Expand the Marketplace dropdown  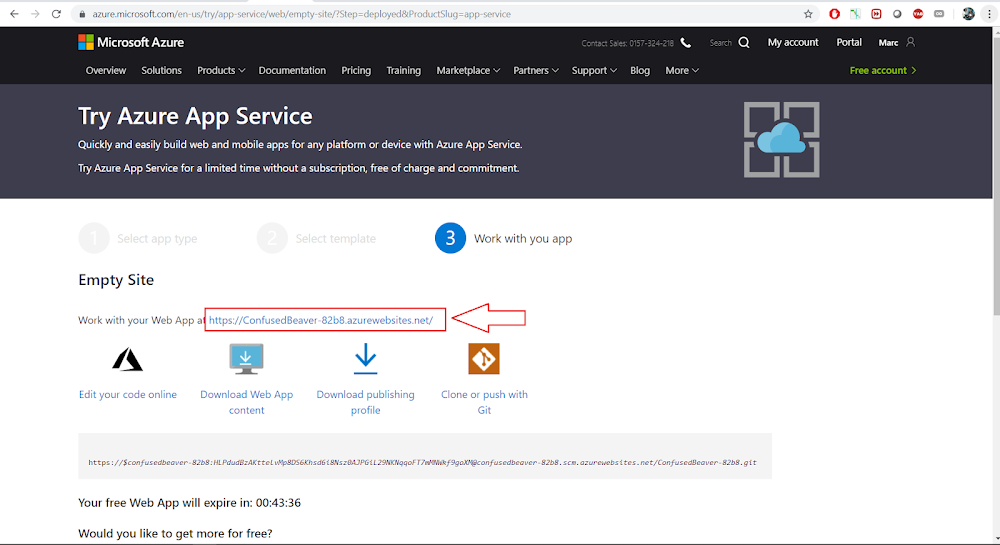468,70
